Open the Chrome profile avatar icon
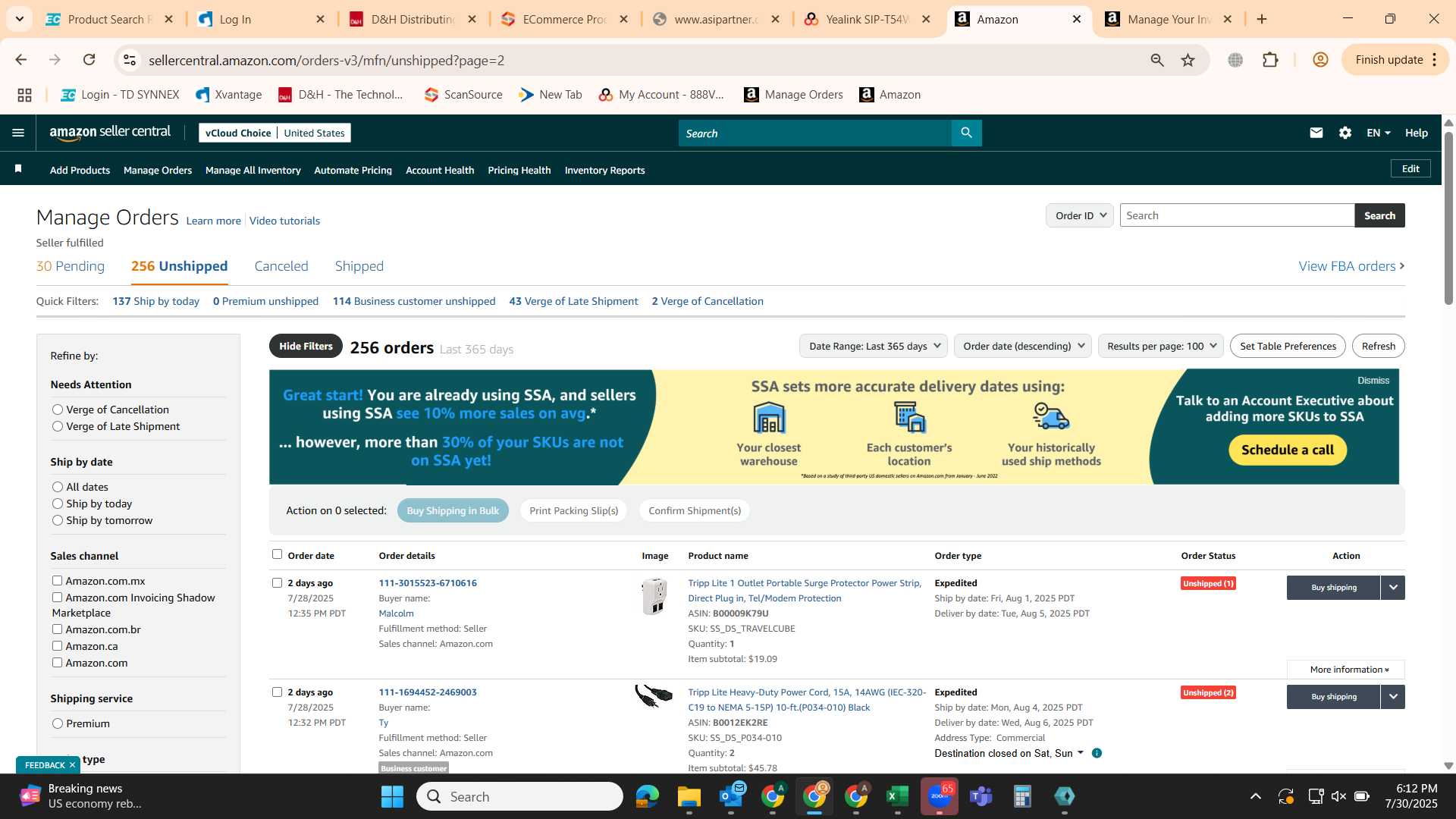Image resolution: width=1456 pixels, height=819 pixels. point(1320,60)
